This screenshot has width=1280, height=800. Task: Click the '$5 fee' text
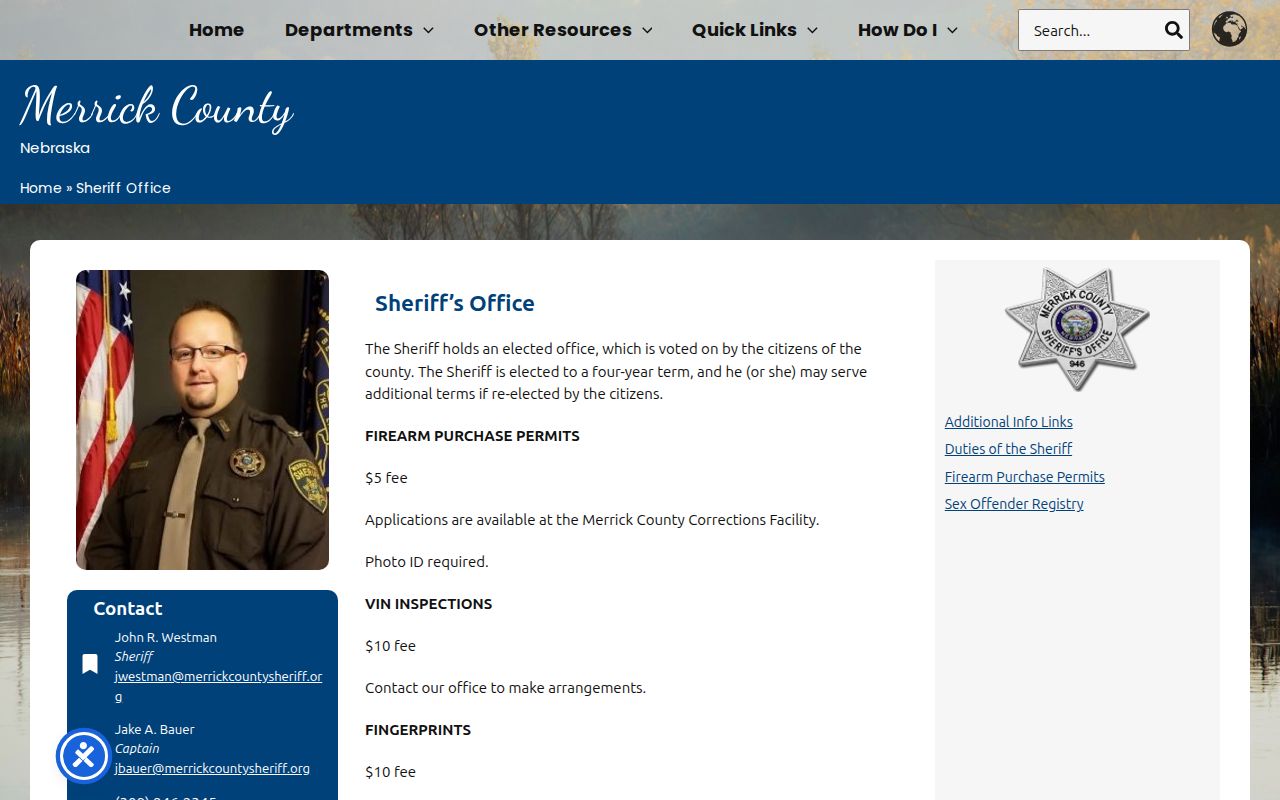tap(386, 478)
